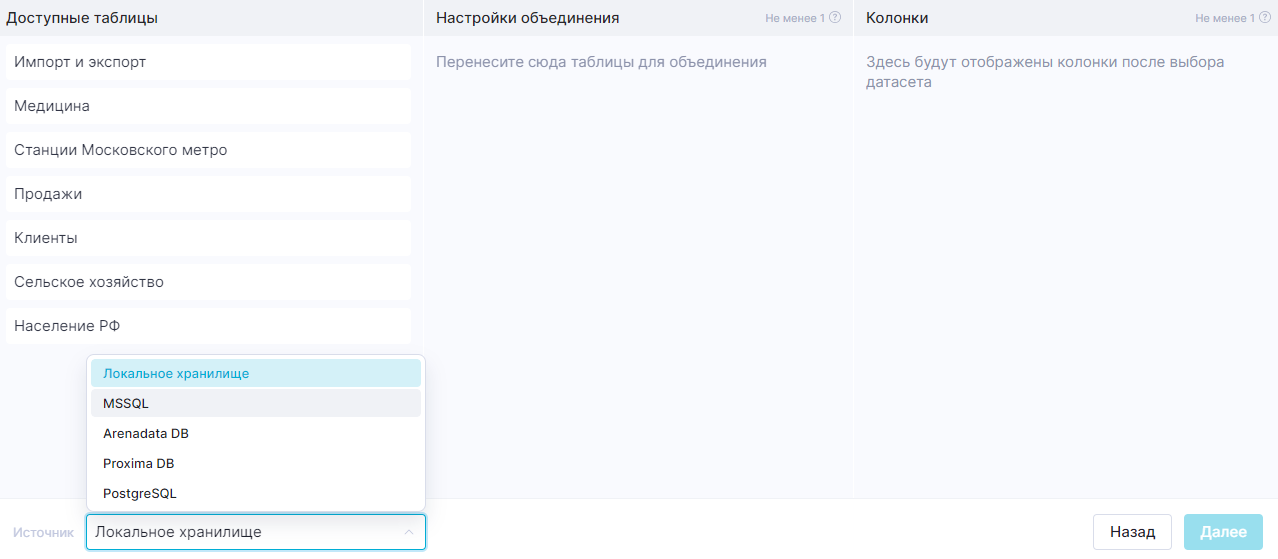The image size is (1278, 559).
Task: Click help icon in Настройки объединения header
Action: click(x=835, y=18)
